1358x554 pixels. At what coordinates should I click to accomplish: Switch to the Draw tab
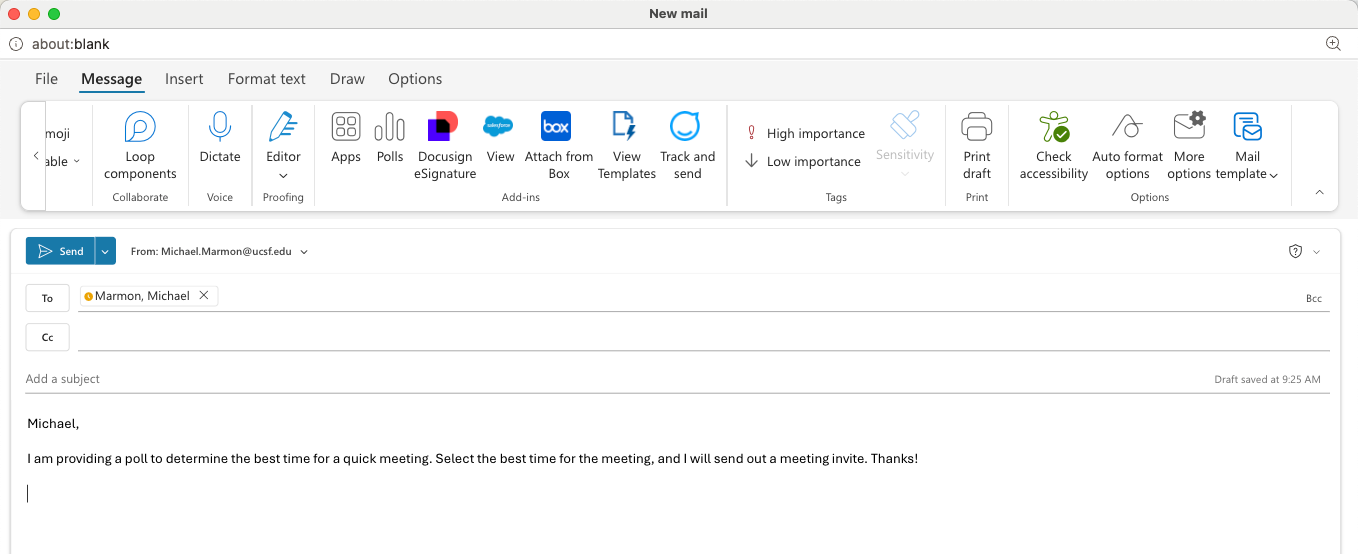click(x=347, y=79)
